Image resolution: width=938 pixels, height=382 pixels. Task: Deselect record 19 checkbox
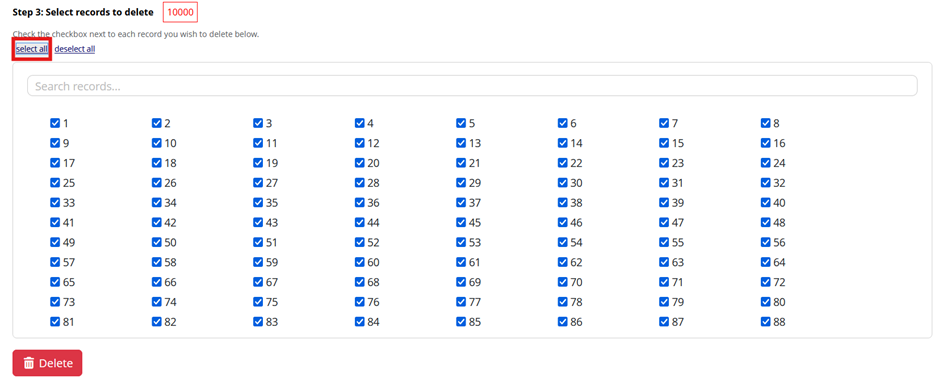(258, 163)
